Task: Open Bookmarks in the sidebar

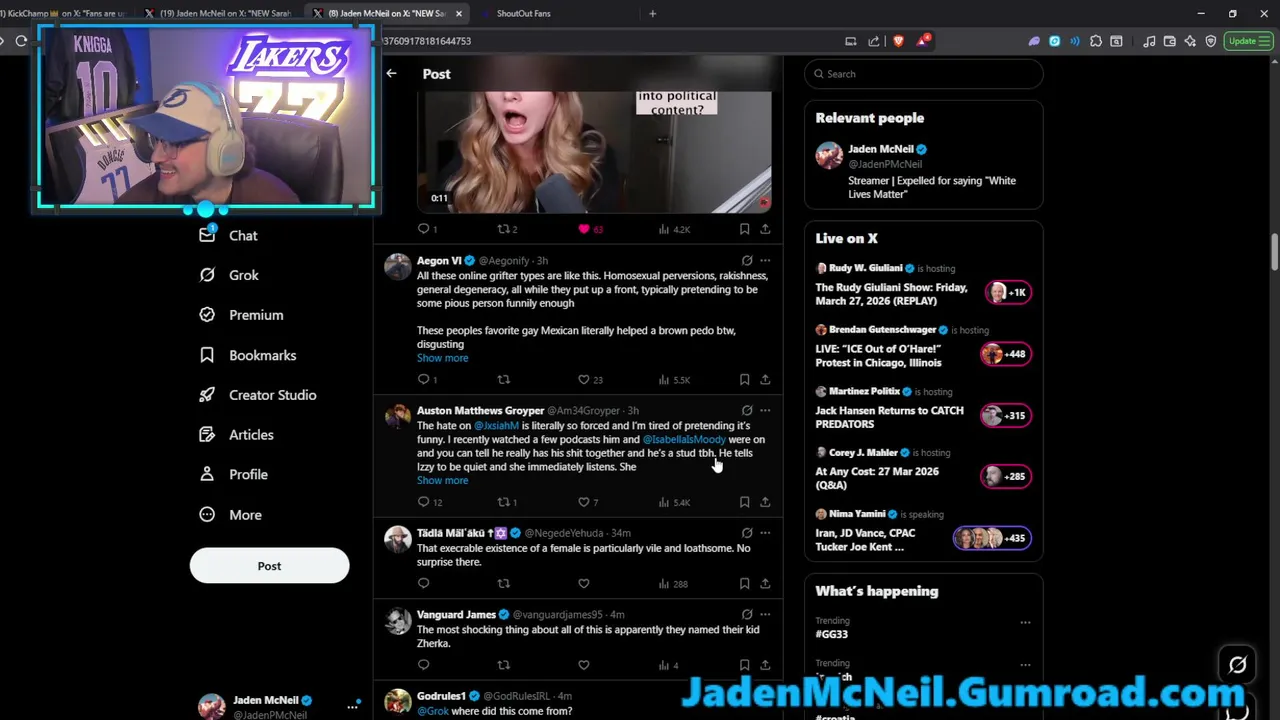Action: (247, 355)
